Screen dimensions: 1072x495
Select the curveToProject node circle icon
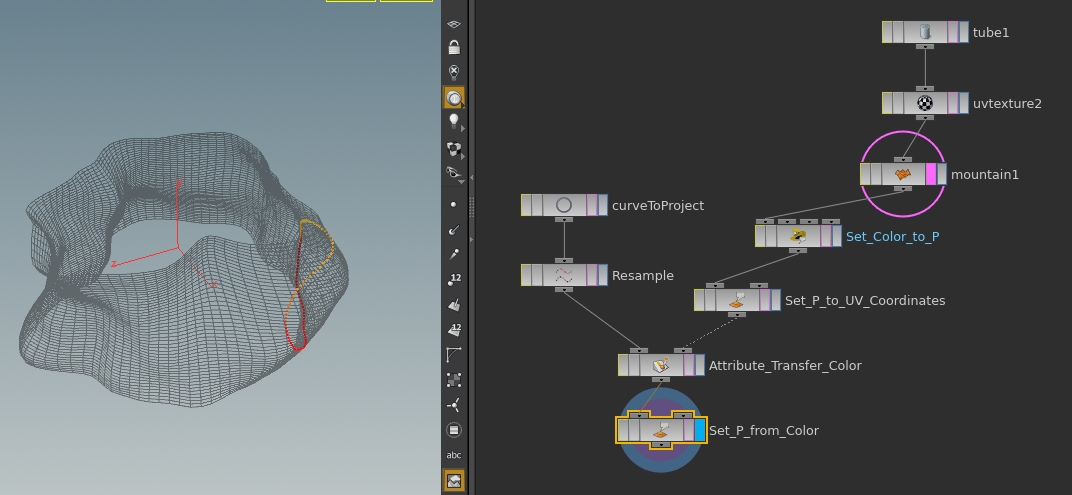point(564,205)
